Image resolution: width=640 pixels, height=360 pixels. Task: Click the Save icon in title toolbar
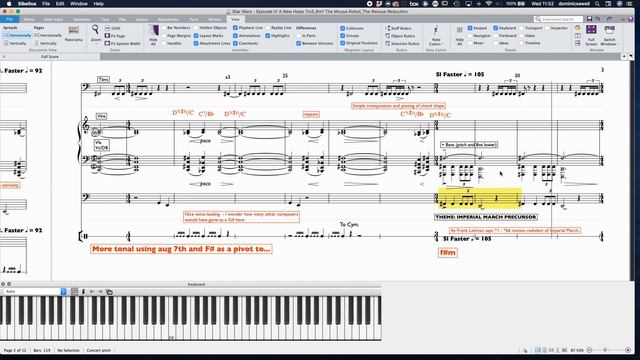click(589, 19)
